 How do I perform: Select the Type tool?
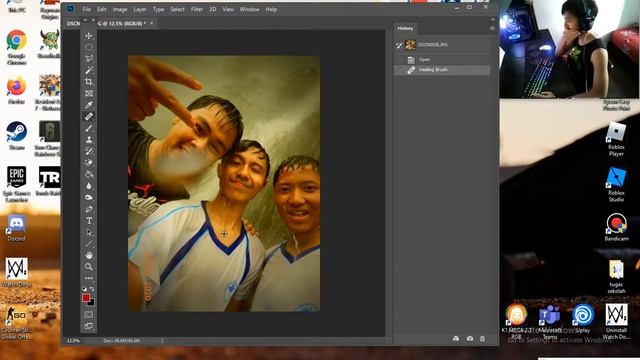tap(89, 220)
